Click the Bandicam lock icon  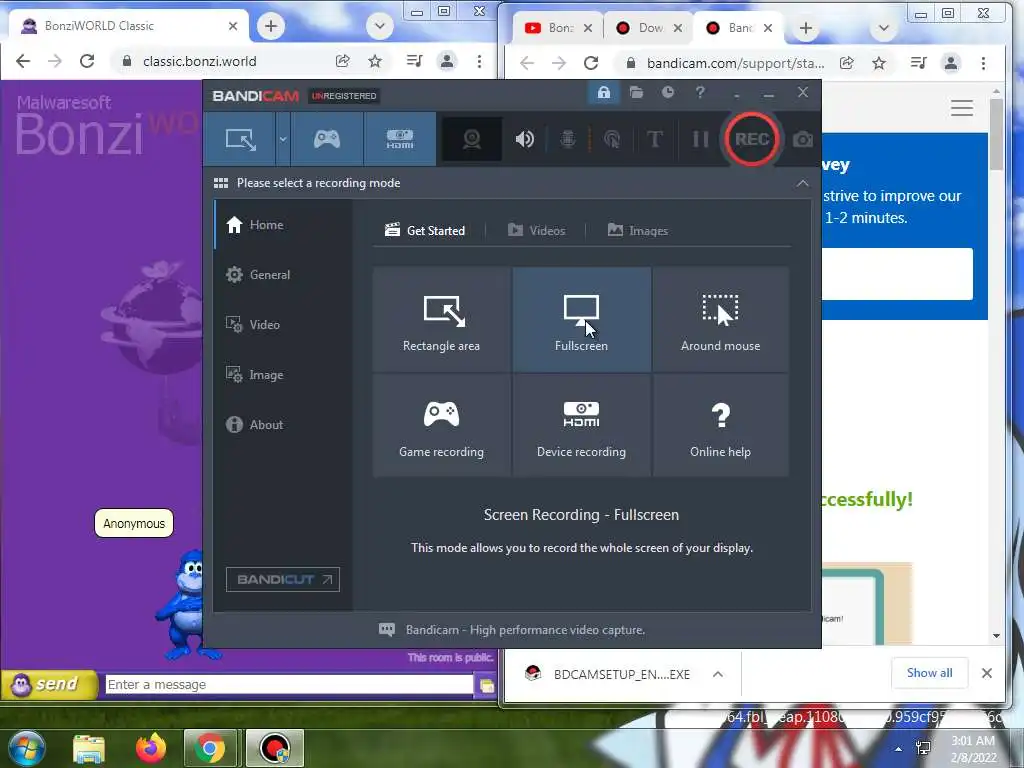pyautogui.click(x=603, y=93)
